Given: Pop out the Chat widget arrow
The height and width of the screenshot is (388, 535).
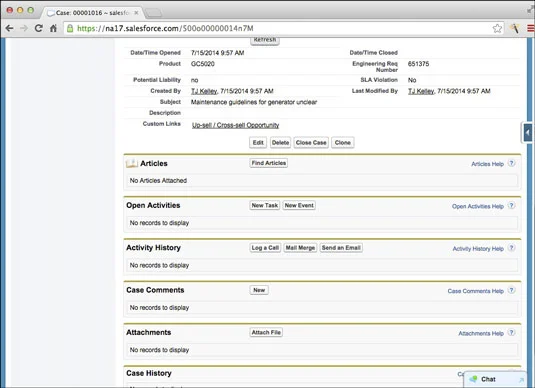Looking at the screenshot, I should click(521, 379).
